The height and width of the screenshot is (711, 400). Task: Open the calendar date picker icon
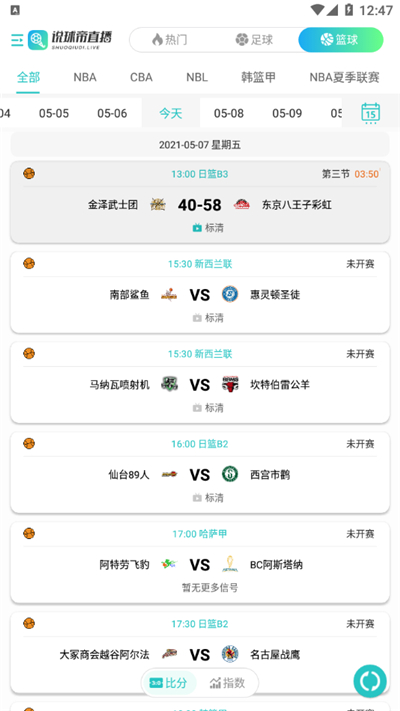371,112
